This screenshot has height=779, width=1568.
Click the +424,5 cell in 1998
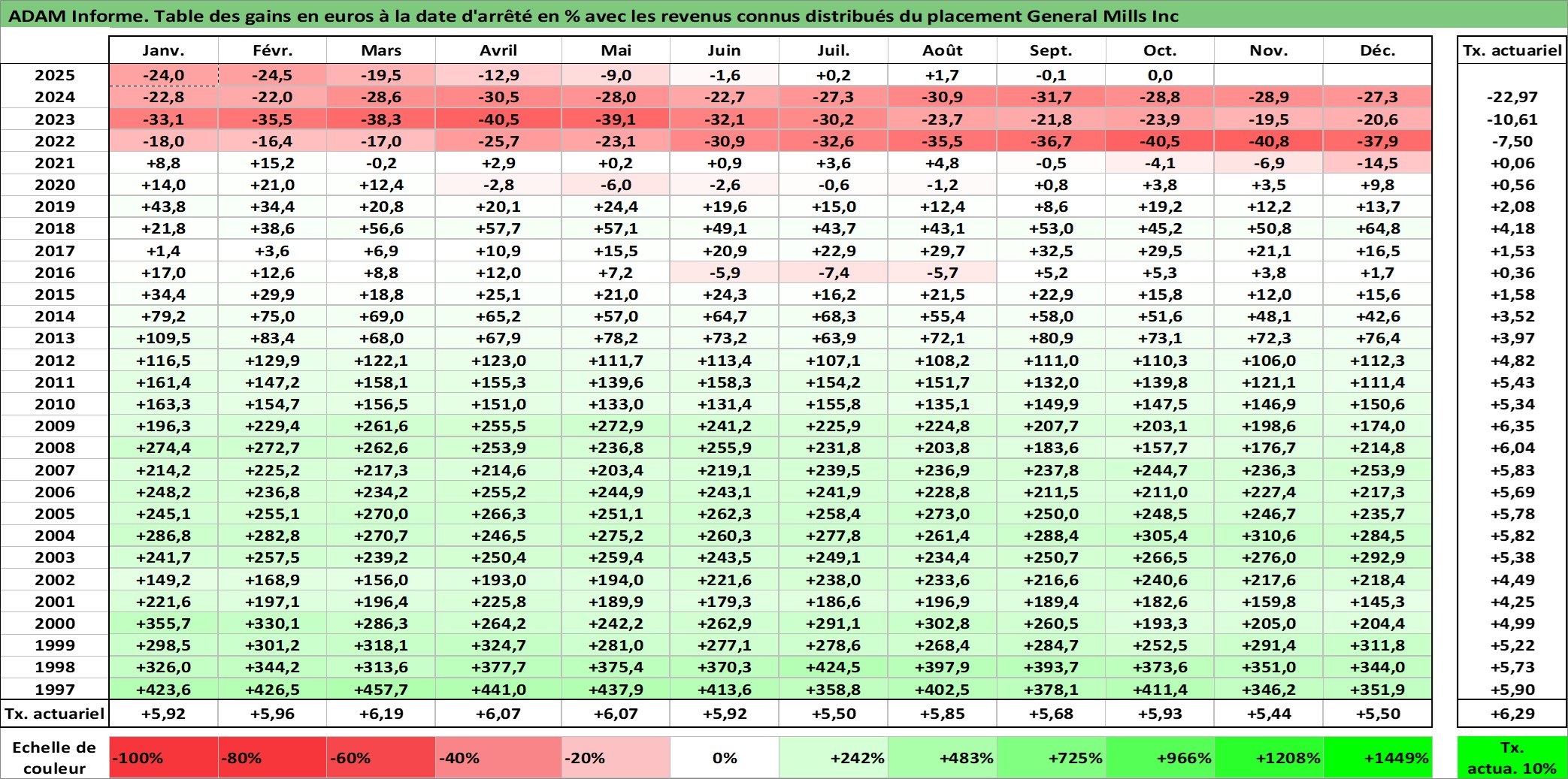tap(833, 667)
